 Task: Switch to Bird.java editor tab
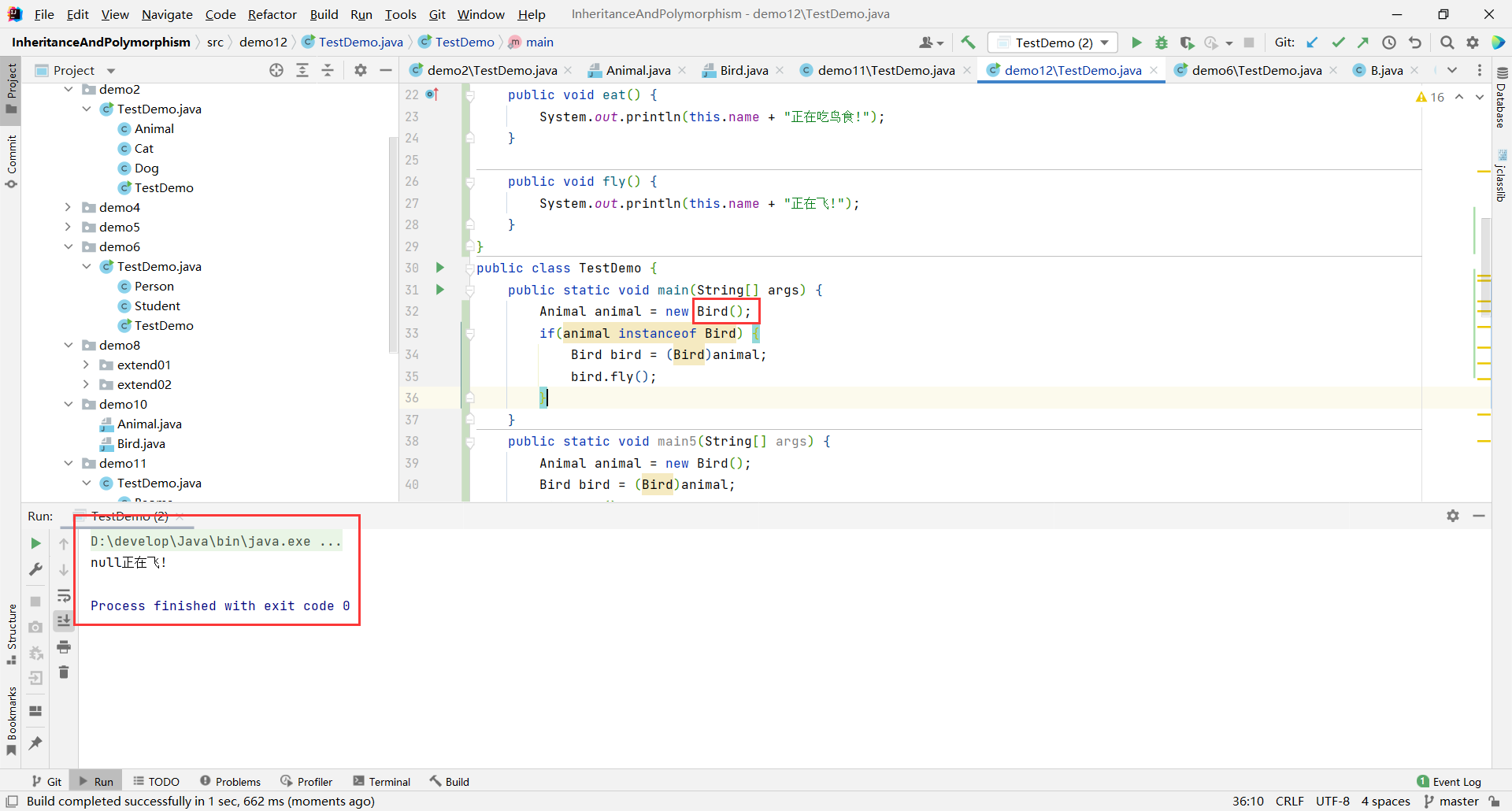click(x=743, y=70)
